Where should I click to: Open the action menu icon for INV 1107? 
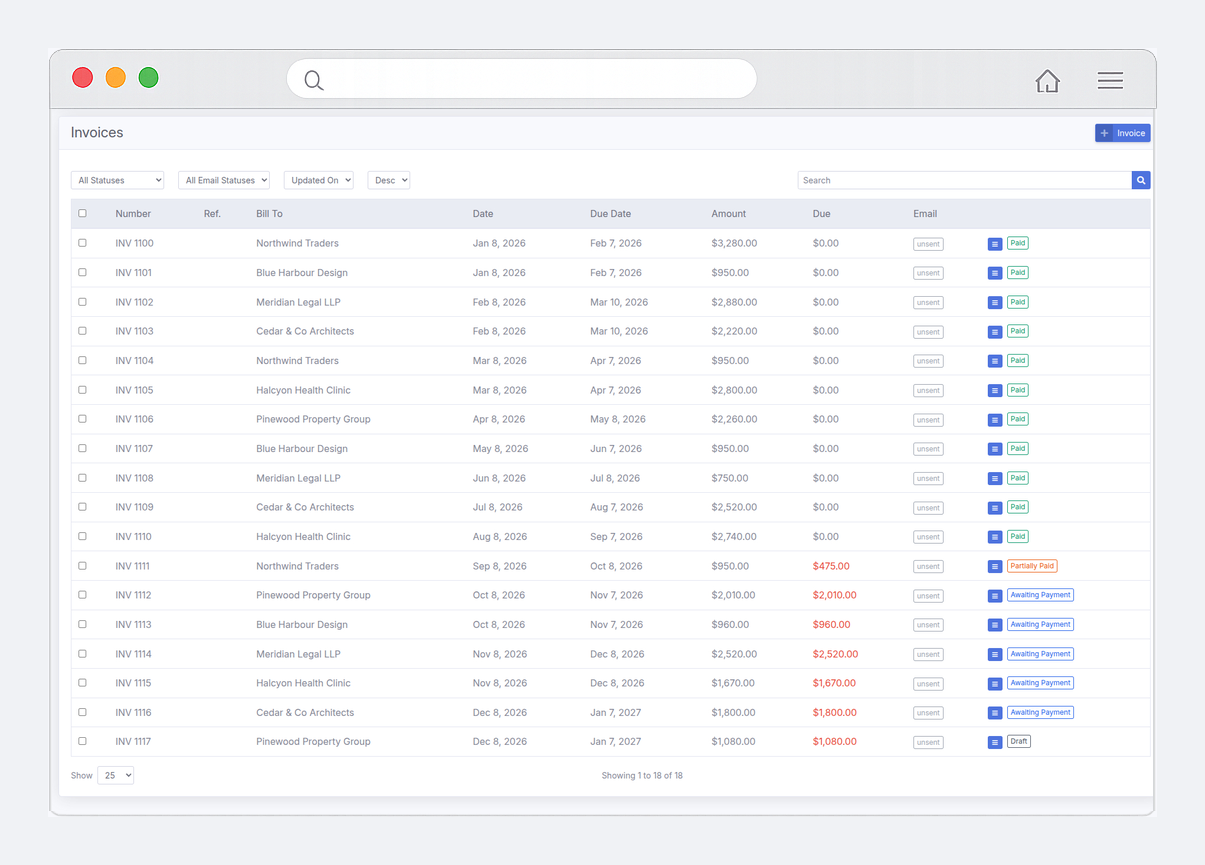995,449
